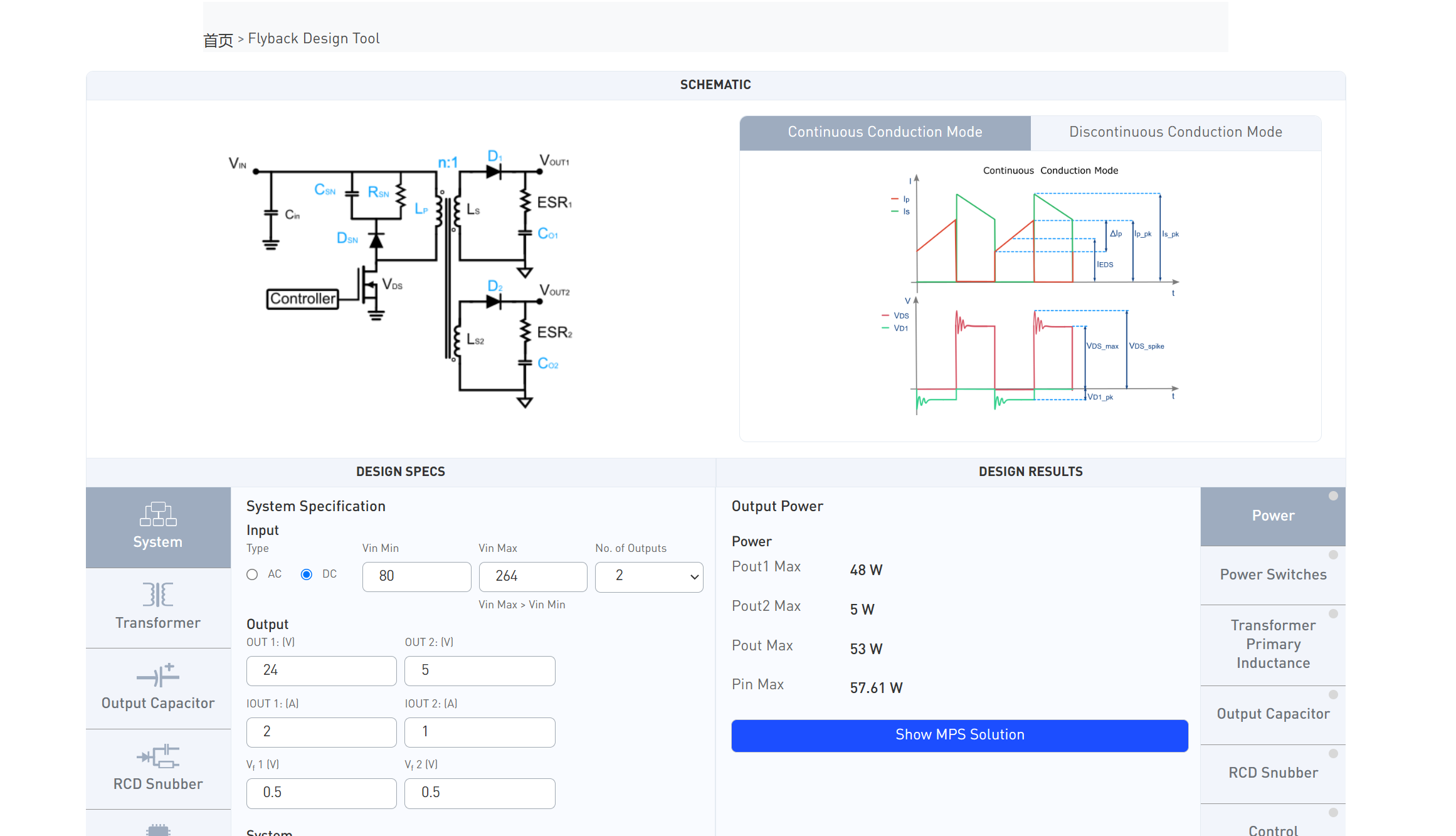Focus the OUT 2 voltage field

click(x=480, y=670)
